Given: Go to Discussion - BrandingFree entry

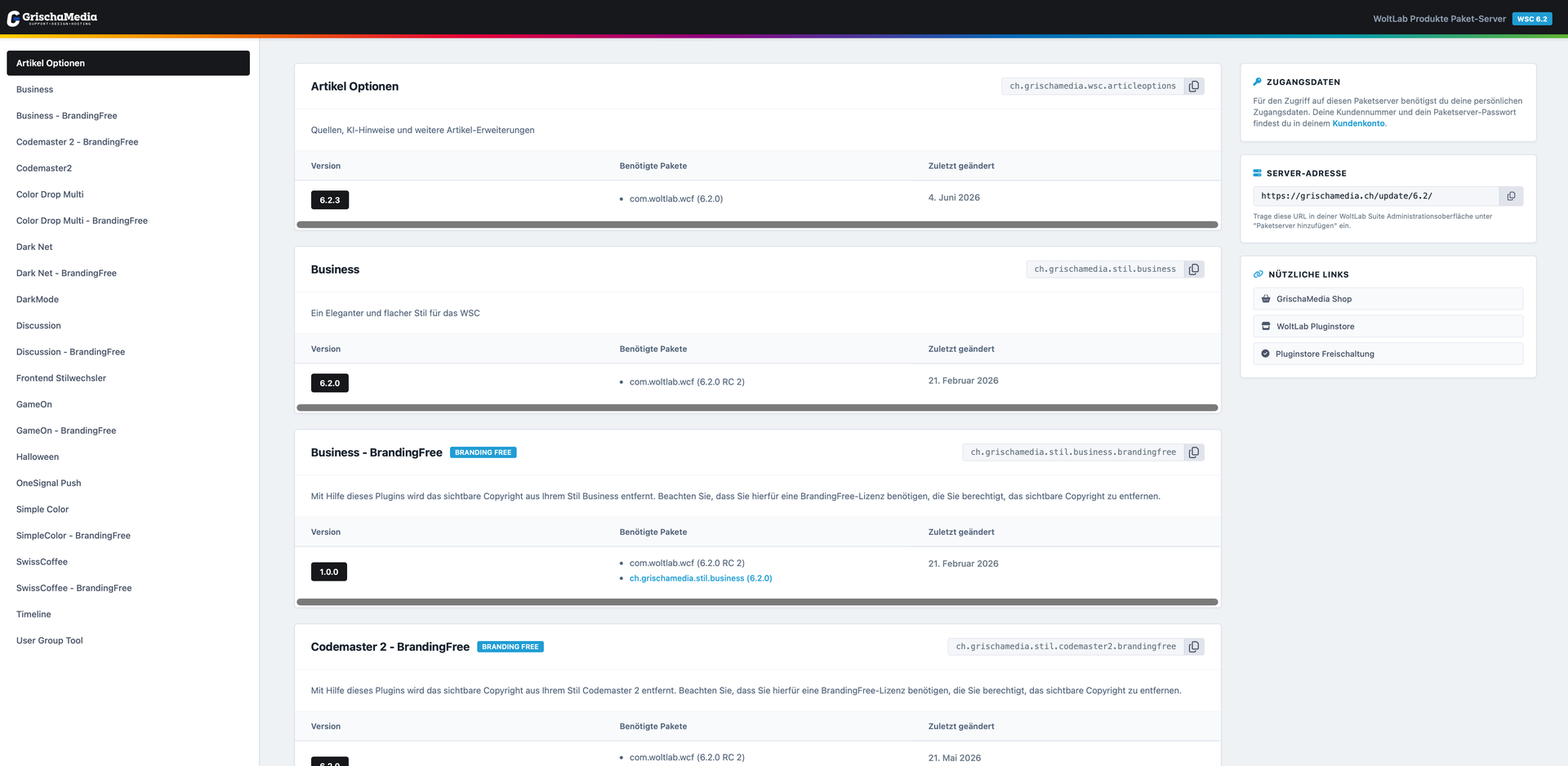Looking at the screenshot, I should 128,352.
